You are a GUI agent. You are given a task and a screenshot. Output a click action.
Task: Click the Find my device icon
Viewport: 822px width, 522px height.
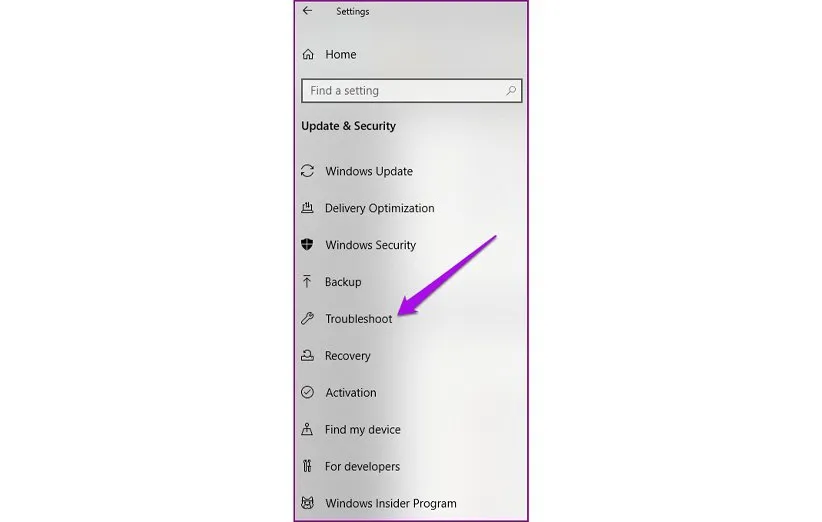tap(307, 429)
